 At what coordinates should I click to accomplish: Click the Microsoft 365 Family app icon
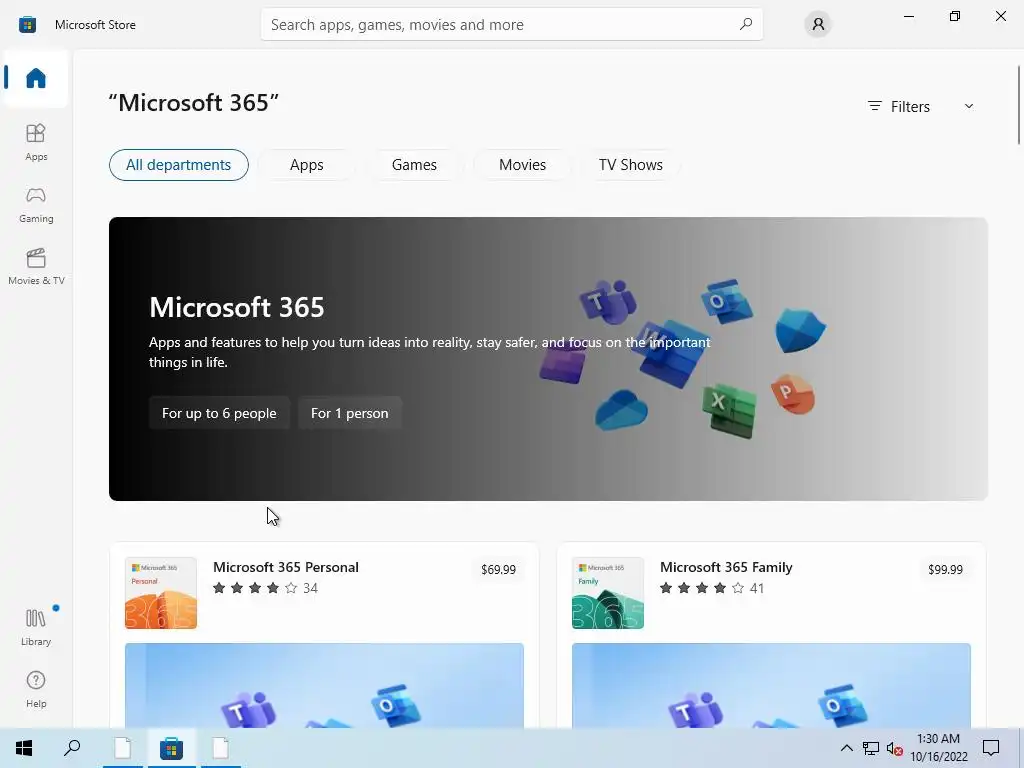click(x=607, y=593)
